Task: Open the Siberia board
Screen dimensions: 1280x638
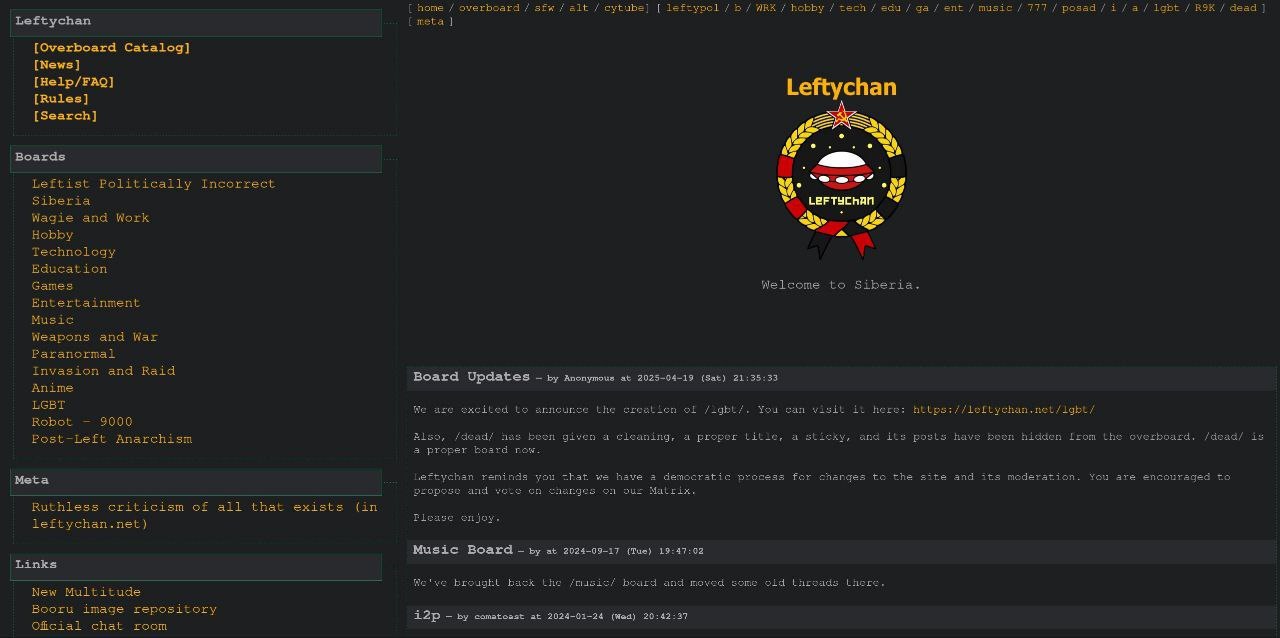Action: (60, 200)
